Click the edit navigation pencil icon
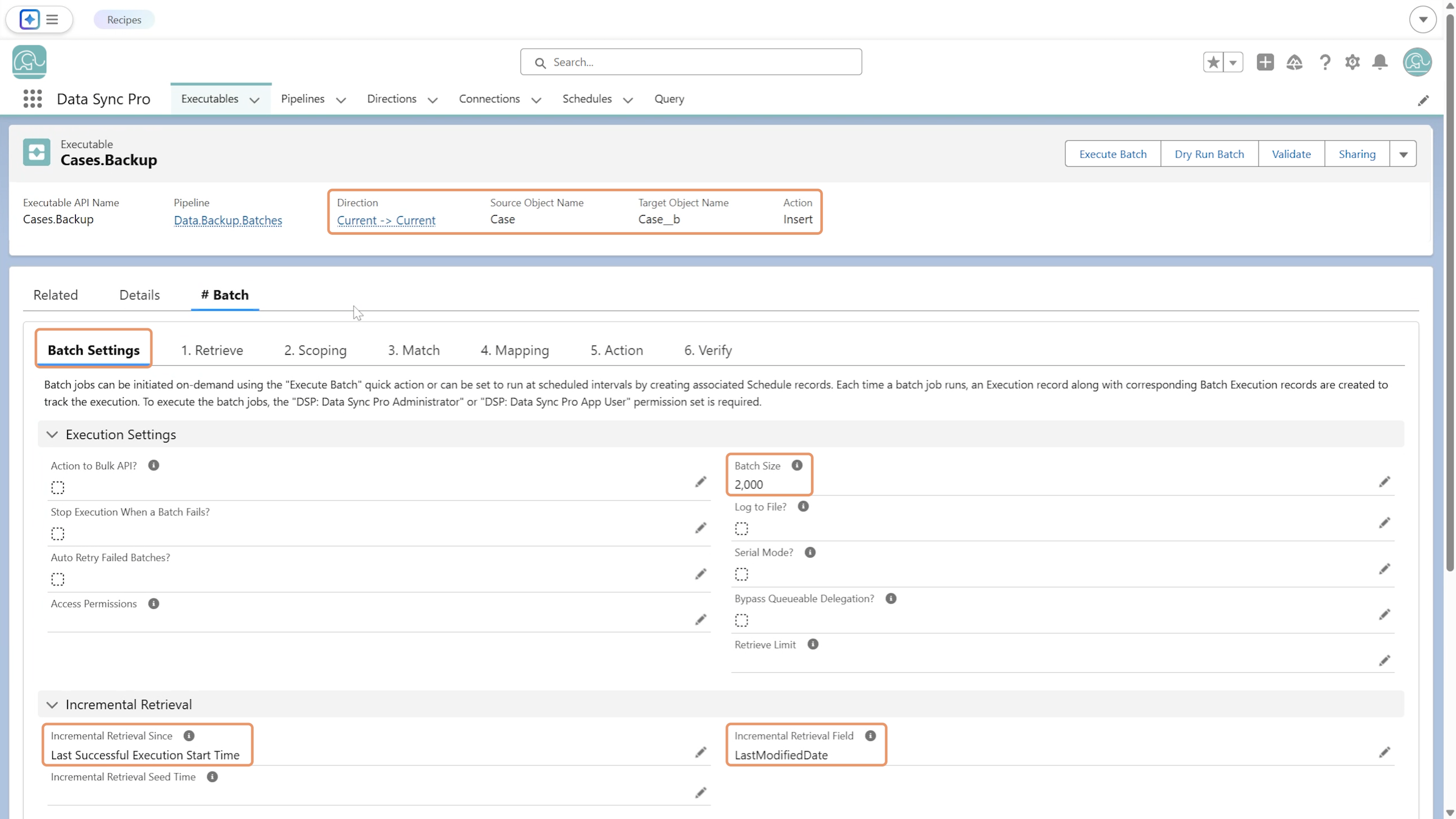The height and width of the screenshot is (819, 1456). [1423, 100]
